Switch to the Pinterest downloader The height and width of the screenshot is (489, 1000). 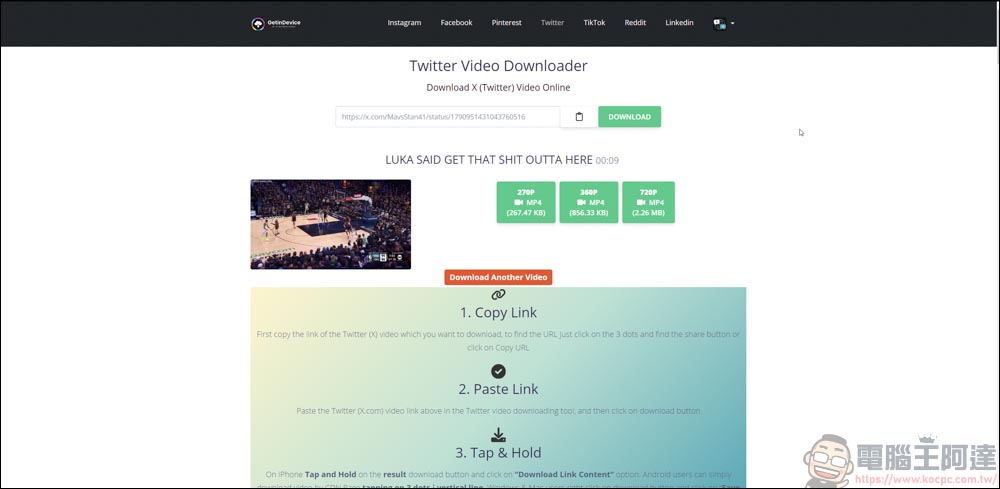pos(506,23)
